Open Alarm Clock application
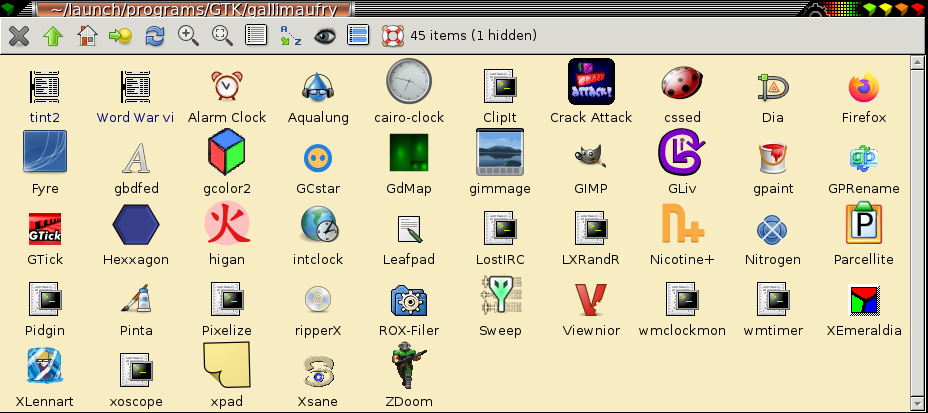 (227, 85)
